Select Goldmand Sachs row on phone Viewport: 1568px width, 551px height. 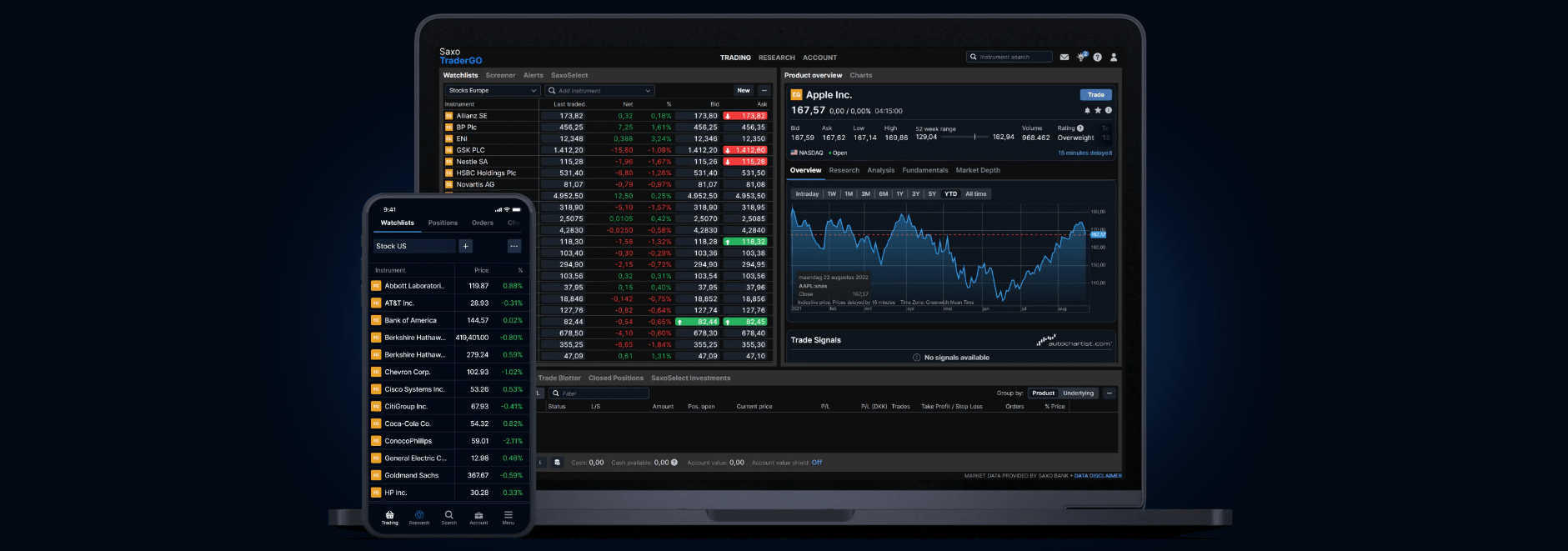tap(448, 475)
